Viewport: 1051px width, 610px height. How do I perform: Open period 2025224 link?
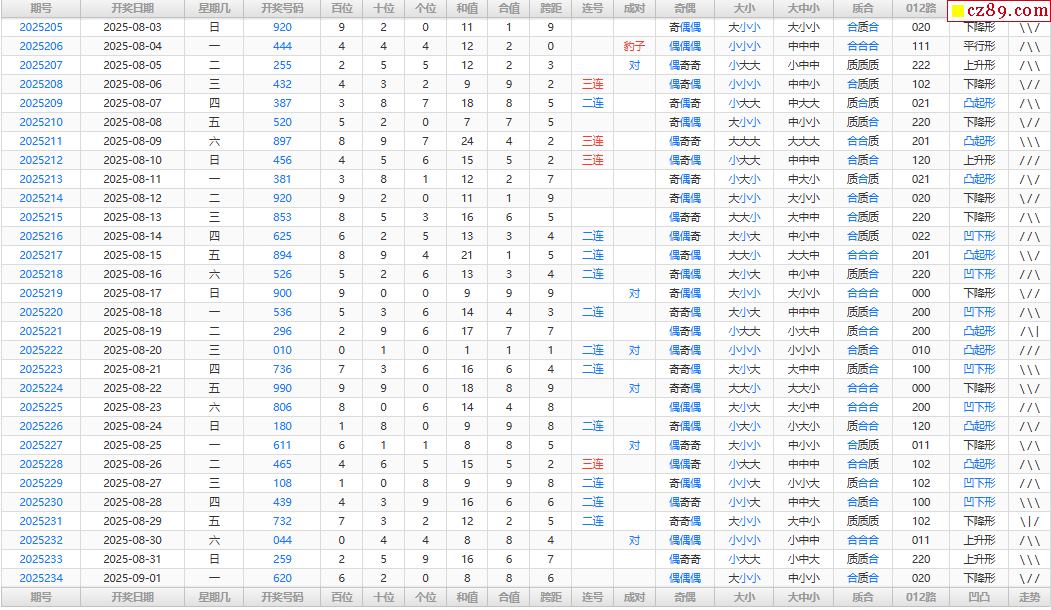pos(41,388)
